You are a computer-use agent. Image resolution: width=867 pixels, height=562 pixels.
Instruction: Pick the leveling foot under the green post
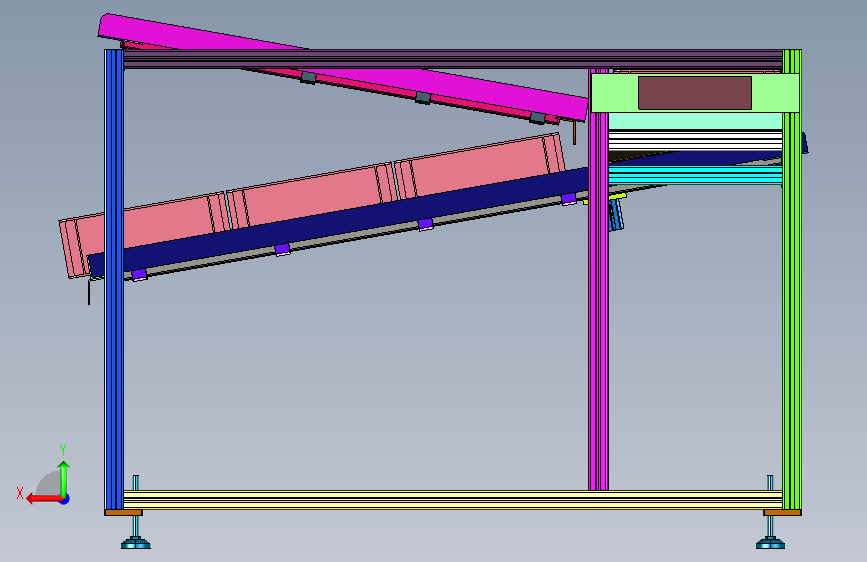click(x=770, y=543)
